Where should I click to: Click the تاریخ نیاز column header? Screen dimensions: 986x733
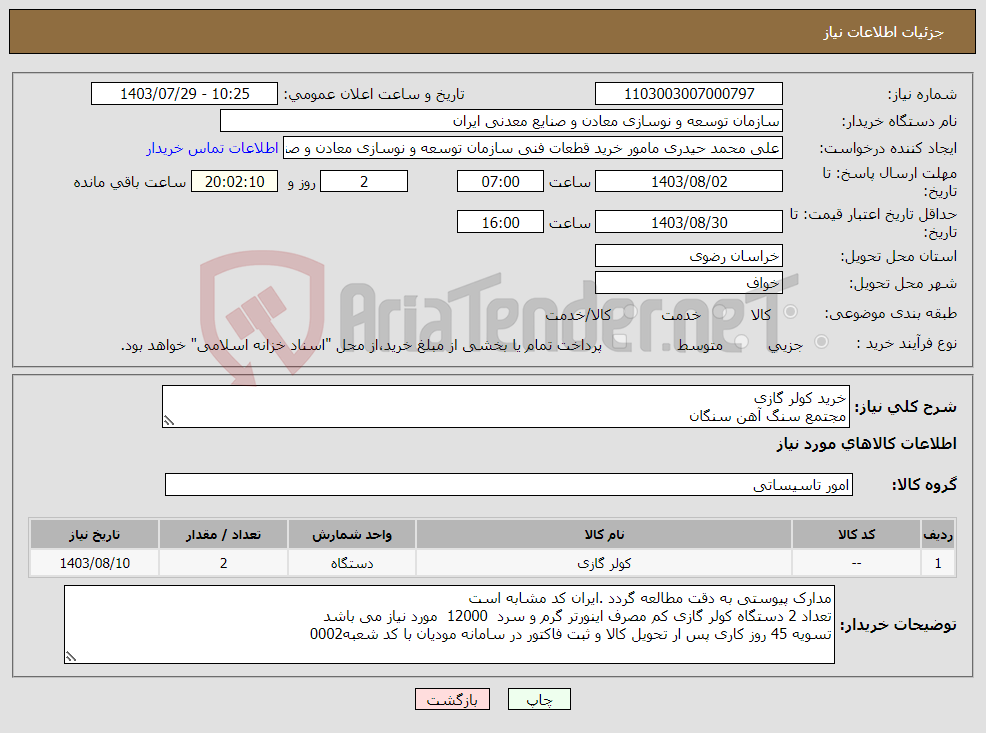coord(94,534)
